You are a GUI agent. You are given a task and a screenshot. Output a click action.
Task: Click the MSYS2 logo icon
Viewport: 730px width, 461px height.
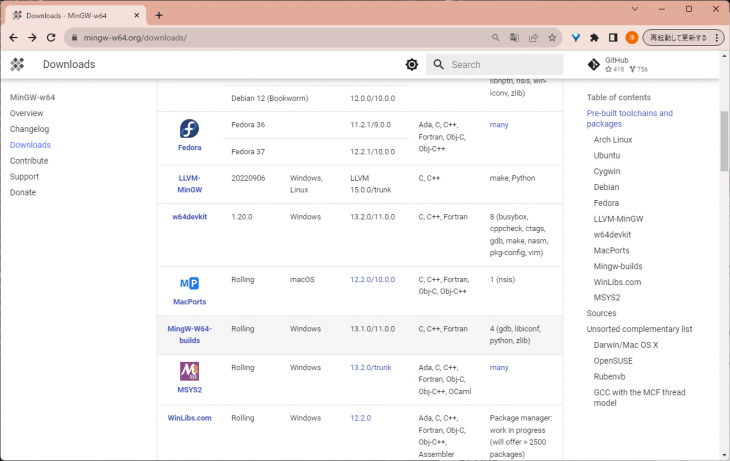click(x=189, y=372)
